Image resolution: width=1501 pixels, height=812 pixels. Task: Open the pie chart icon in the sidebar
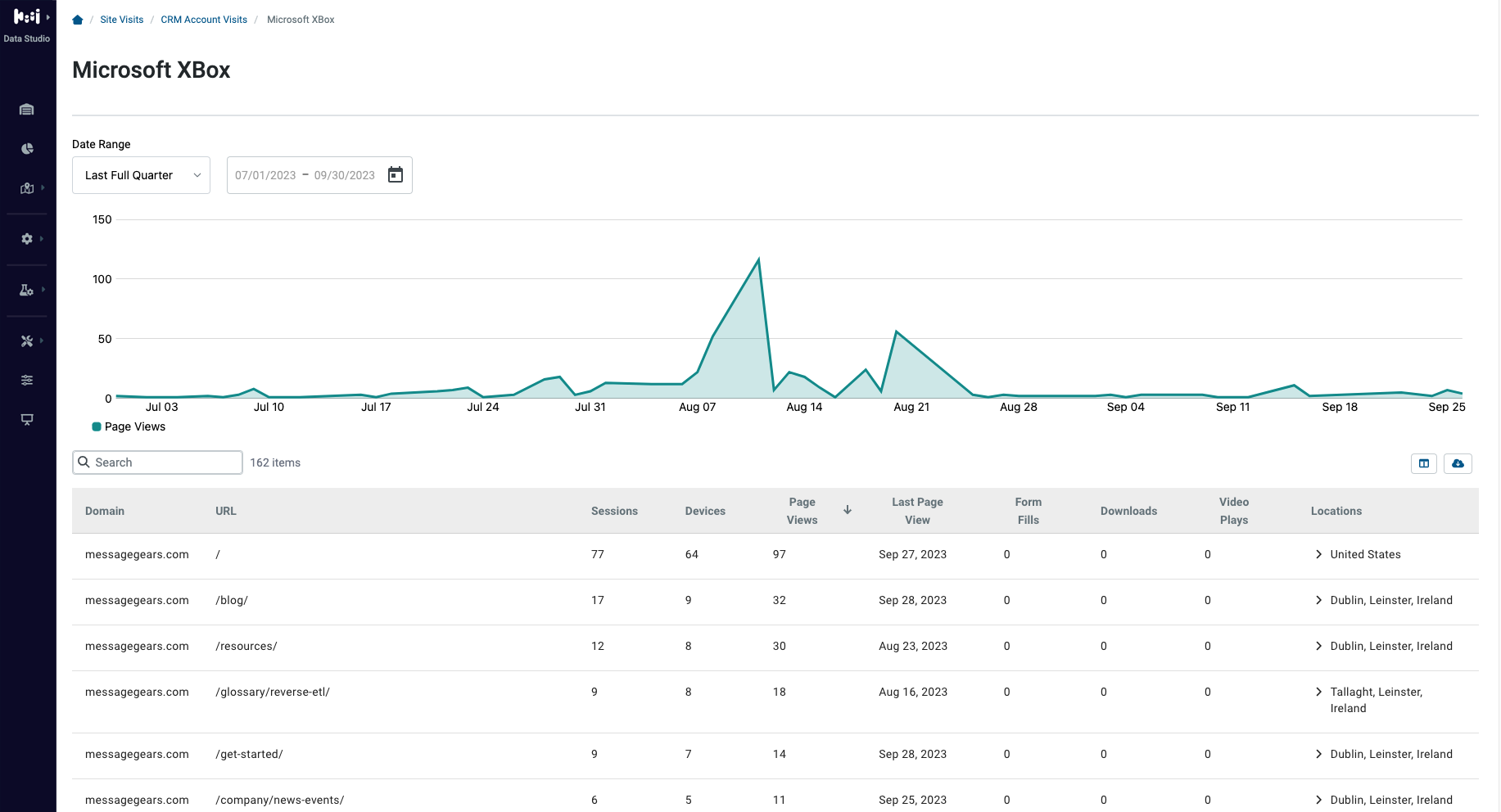pyautogui.click(x=27, y=149)
